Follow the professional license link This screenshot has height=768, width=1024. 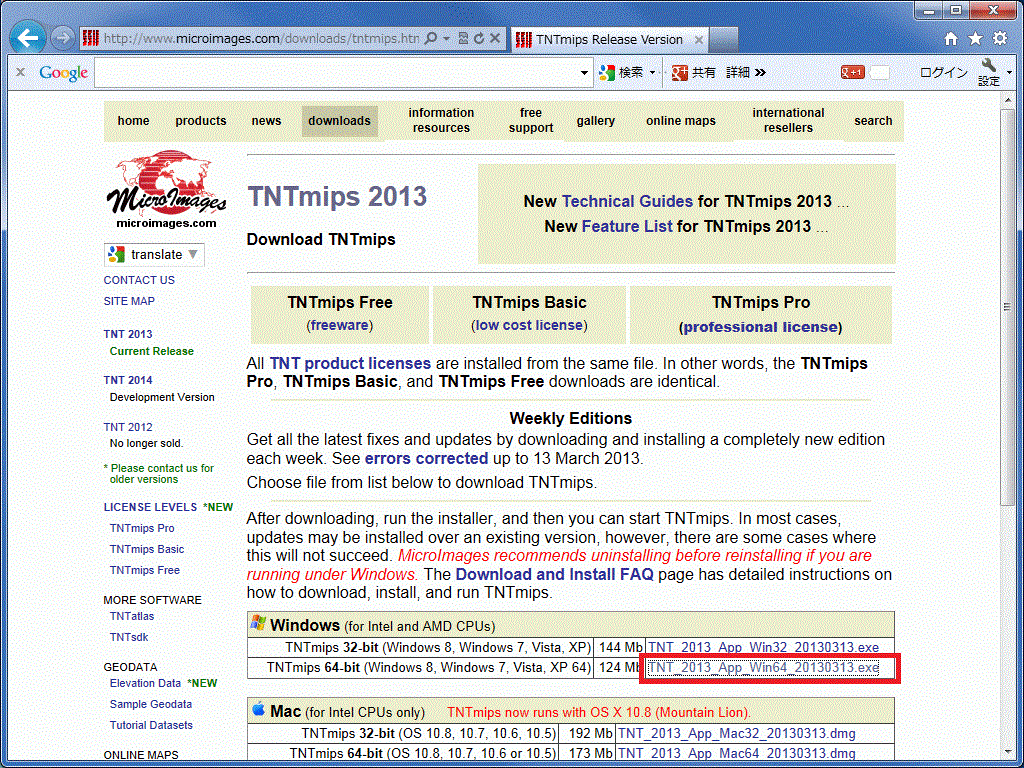(x=761, y=327)
